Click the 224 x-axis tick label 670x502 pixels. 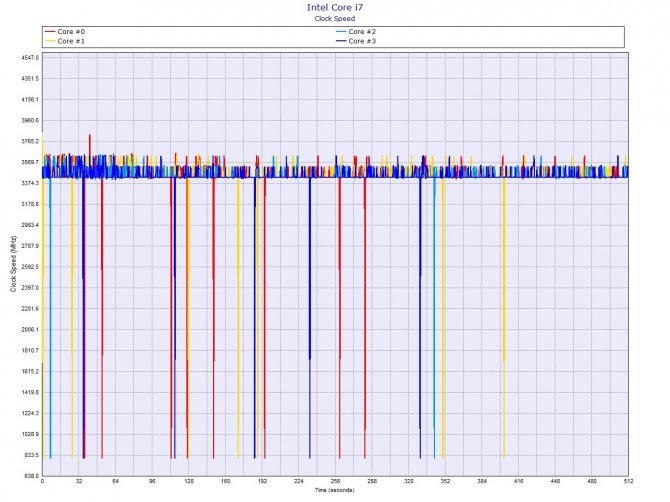pos(299,481)
